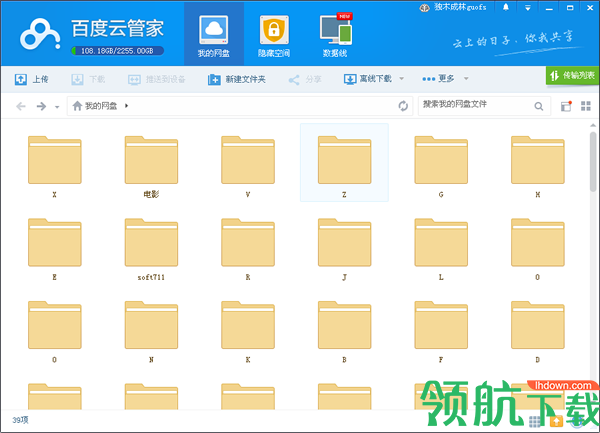
Task: Select the highlighted folder Z
Action: click(344, 163)
